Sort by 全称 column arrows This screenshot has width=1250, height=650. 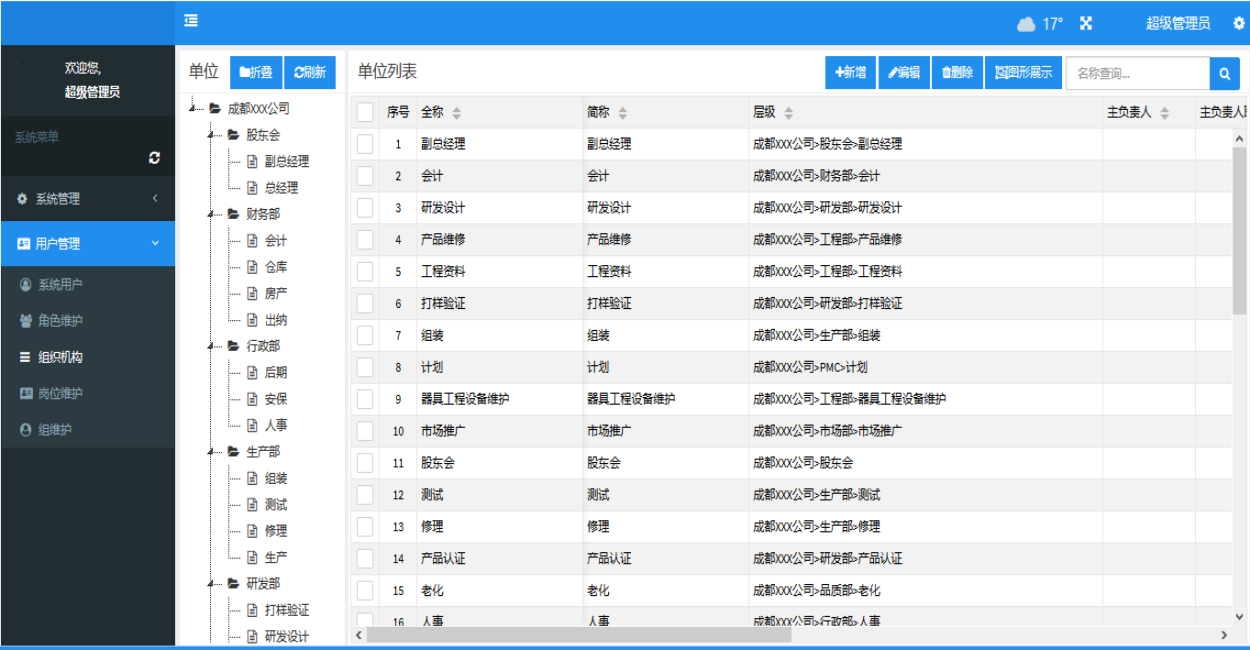tap(457, 113)
